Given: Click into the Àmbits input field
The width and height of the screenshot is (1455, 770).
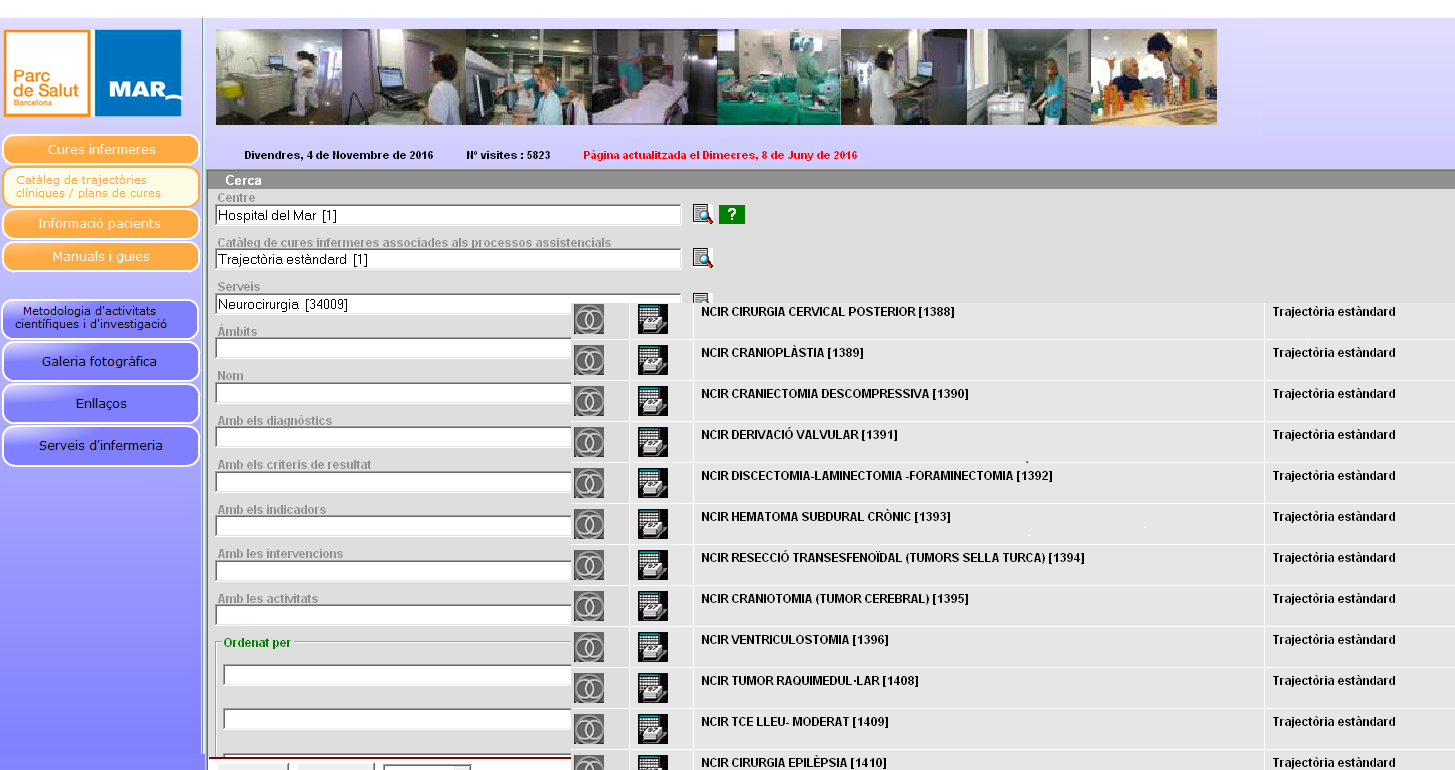Looking at the screenshot, I should (x=394, y=348).
